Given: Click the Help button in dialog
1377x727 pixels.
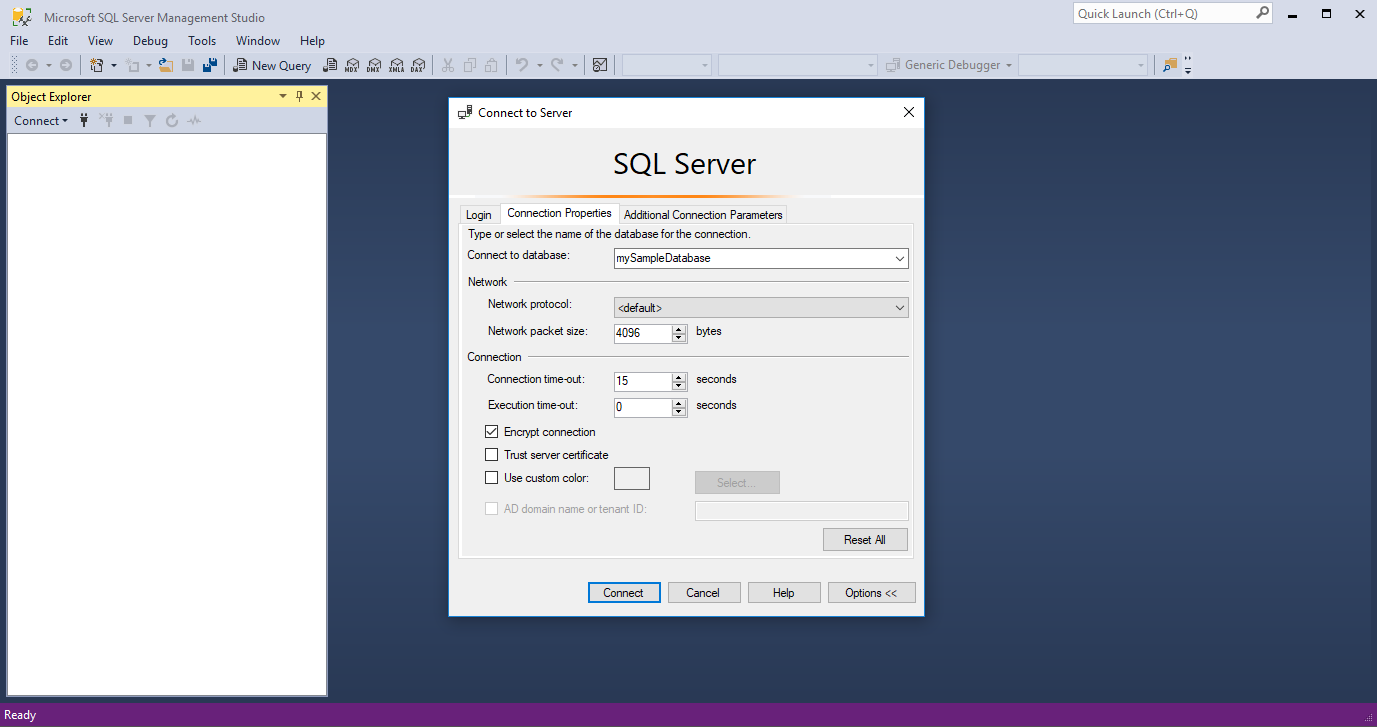Looking at the screenshot, I should pyautogui.click(x=784, y=593).
